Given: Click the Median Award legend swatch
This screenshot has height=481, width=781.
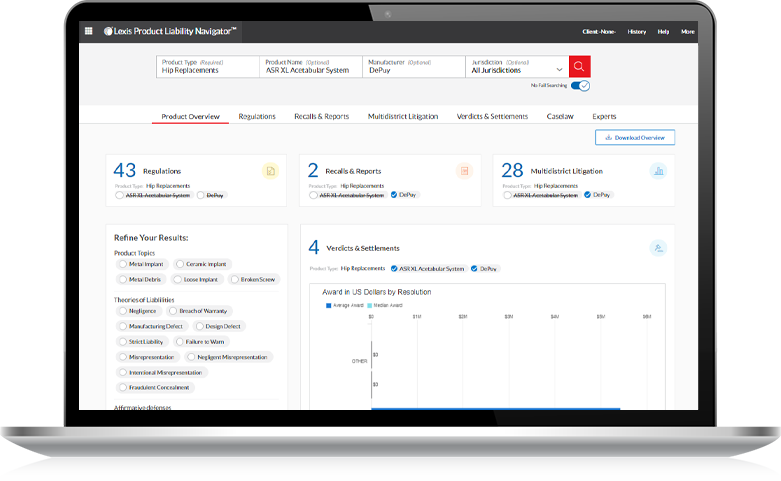Looking at the screenshot, I should [x=370, y=305].
